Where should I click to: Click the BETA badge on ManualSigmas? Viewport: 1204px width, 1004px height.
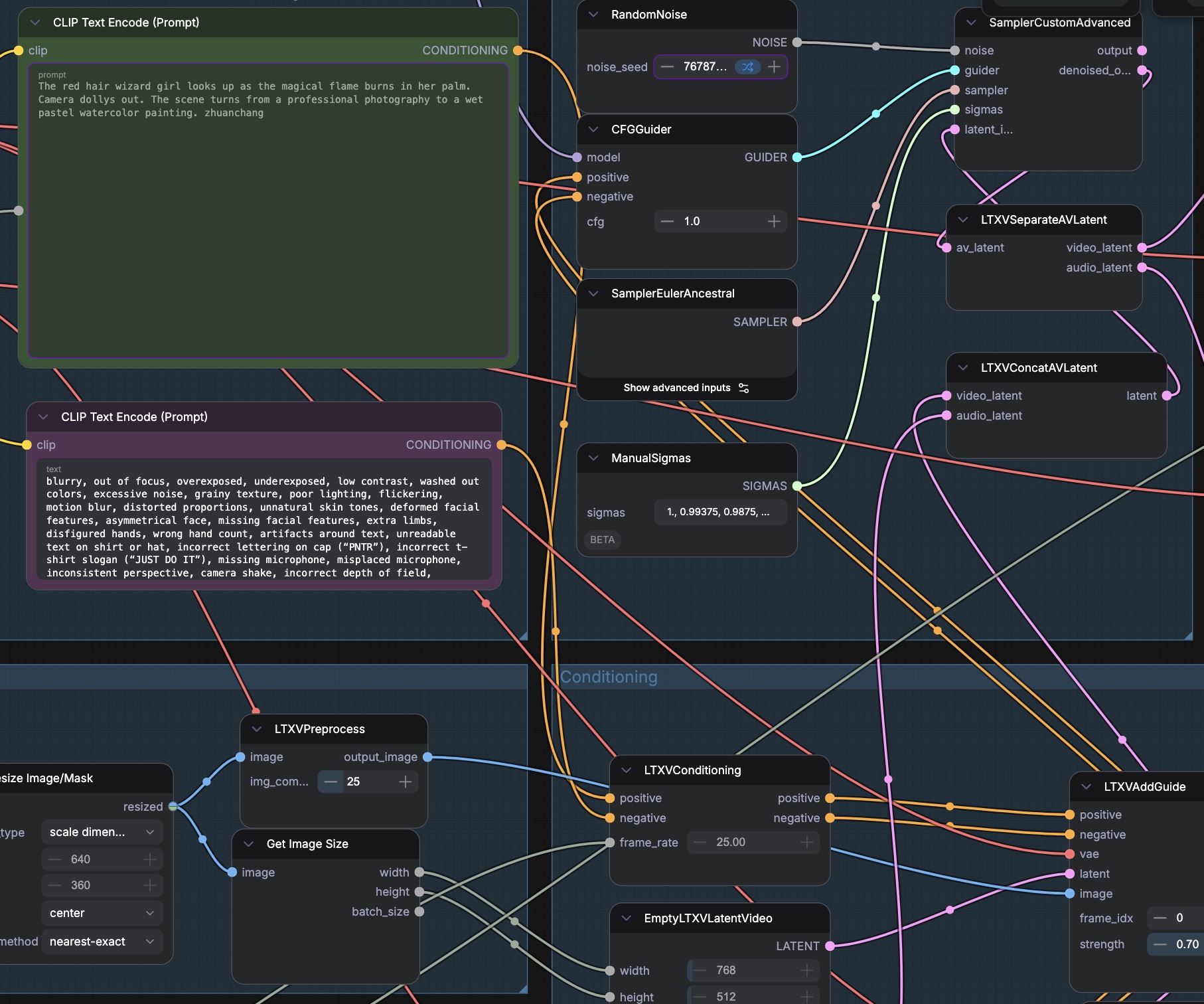coord(603,540)
